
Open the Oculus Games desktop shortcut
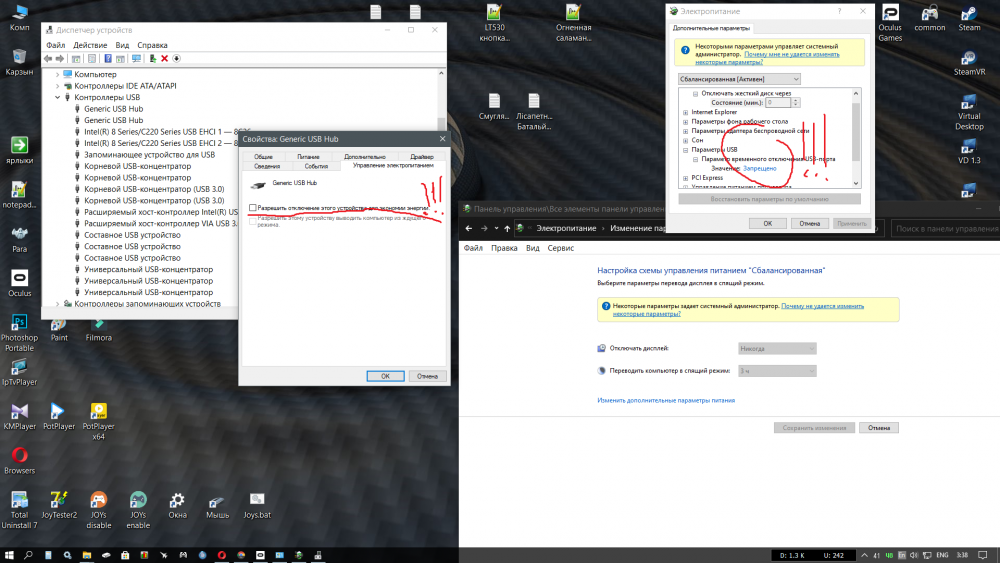tap(890, 23)
